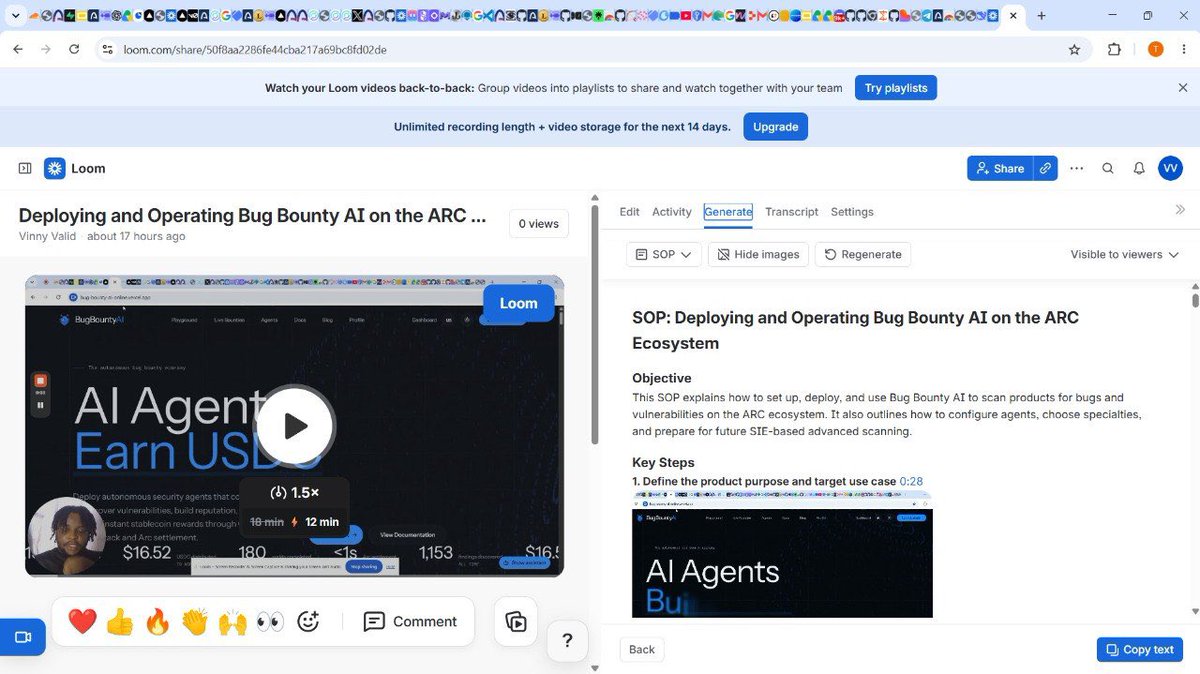Click the Loom badge on the video
The width and height of the screenshot is (1200, 674).
pyautogui.click(x=518, y=304)
